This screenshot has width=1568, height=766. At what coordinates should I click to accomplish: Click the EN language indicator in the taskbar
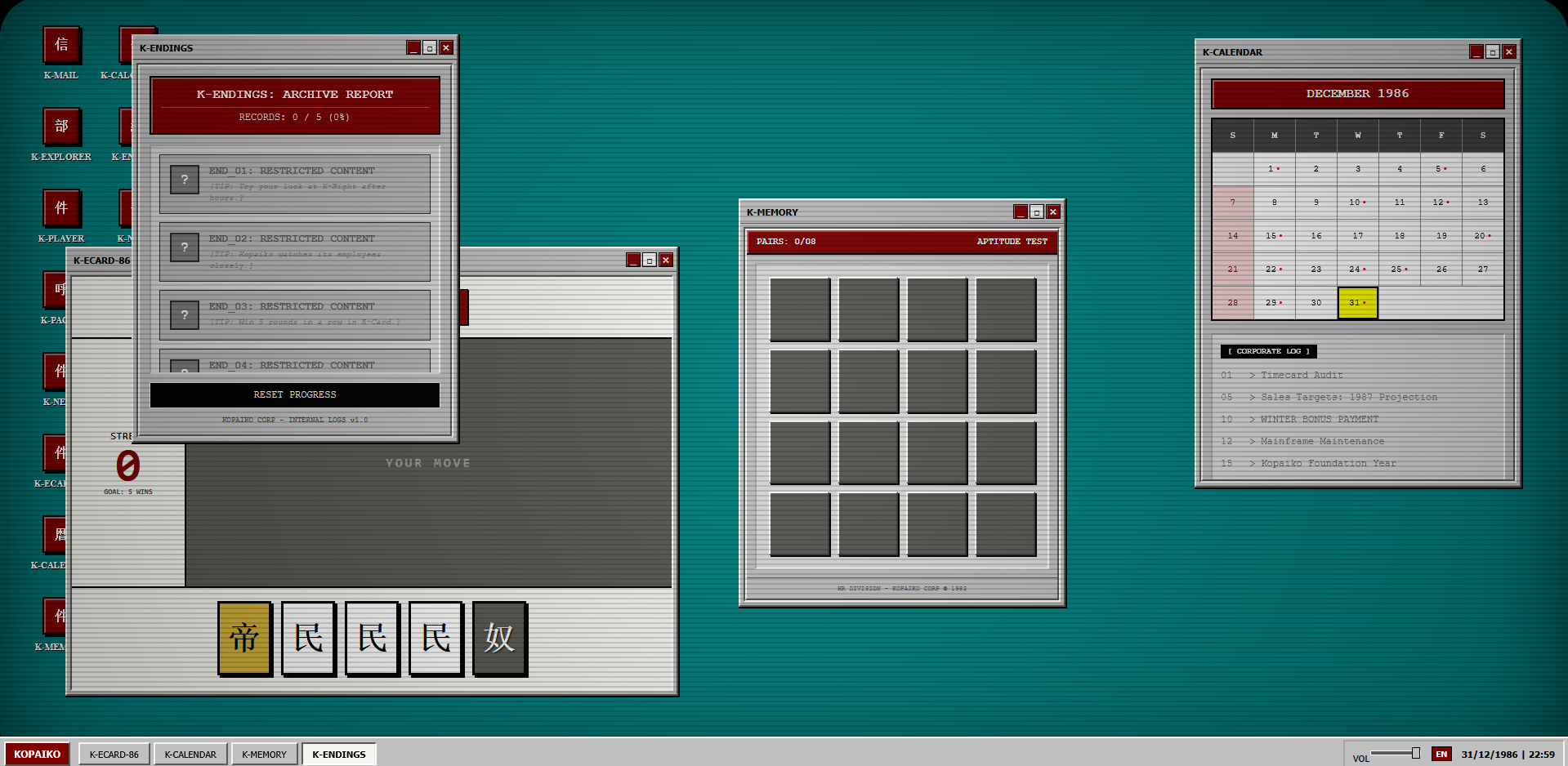click(1441, 755)
